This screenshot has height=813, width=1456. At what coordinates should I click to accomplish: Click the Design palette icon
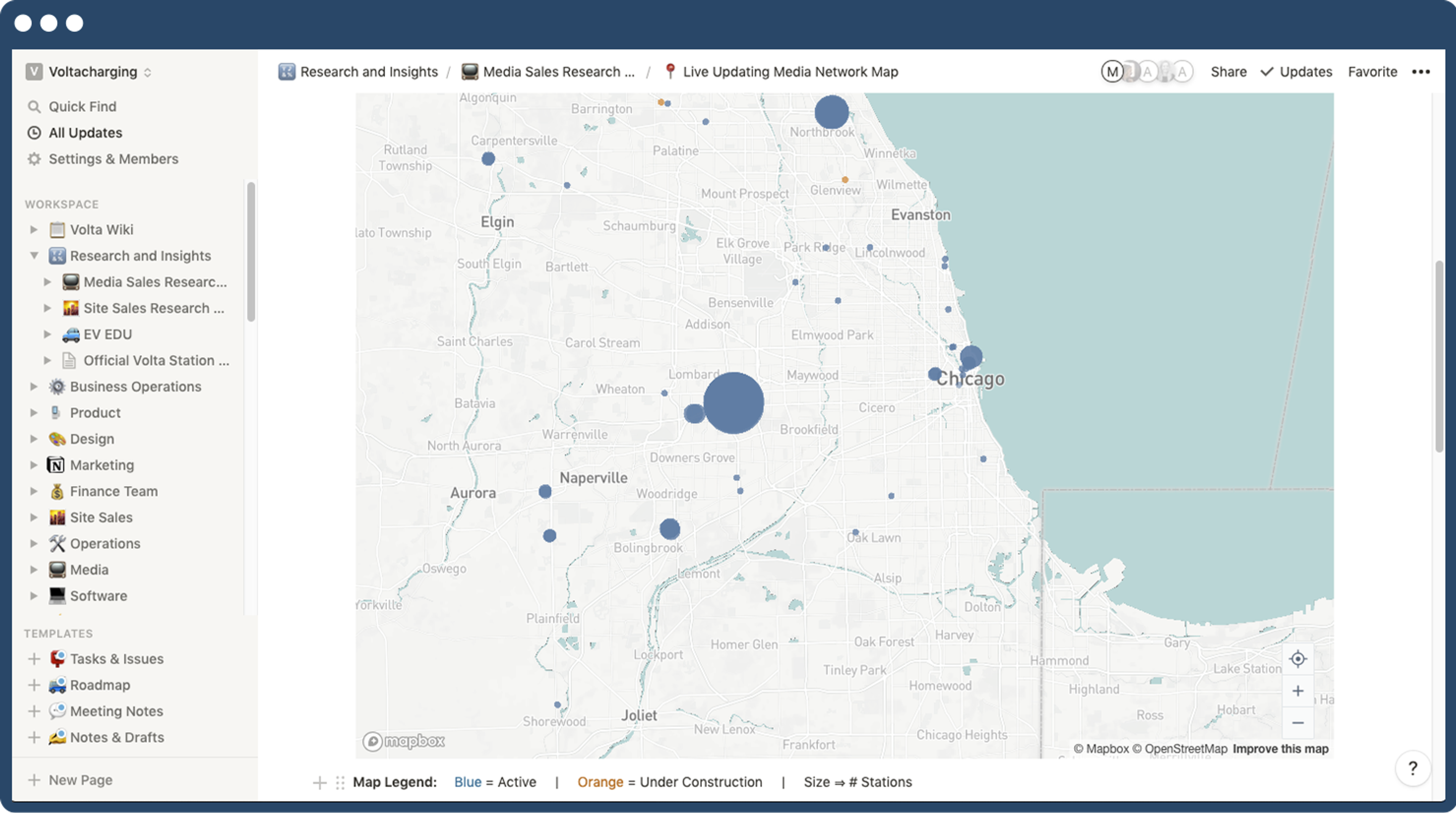pos(56,439)
